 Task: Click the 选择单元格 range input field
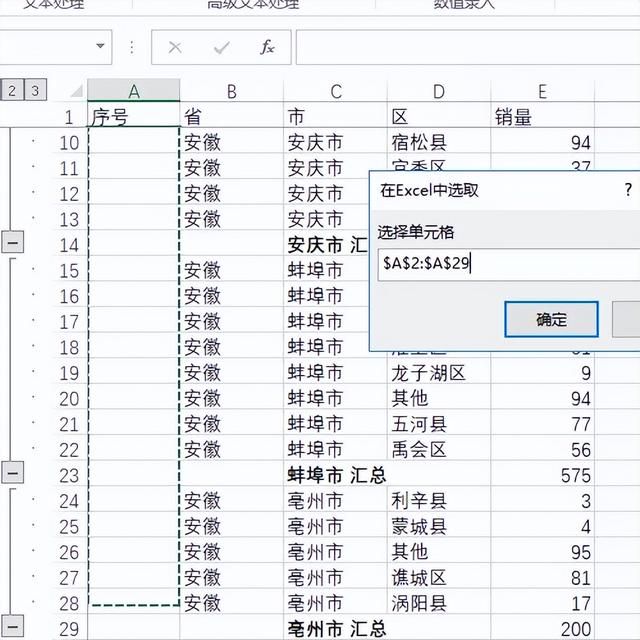pyautogui.click(x=509, y=264)
